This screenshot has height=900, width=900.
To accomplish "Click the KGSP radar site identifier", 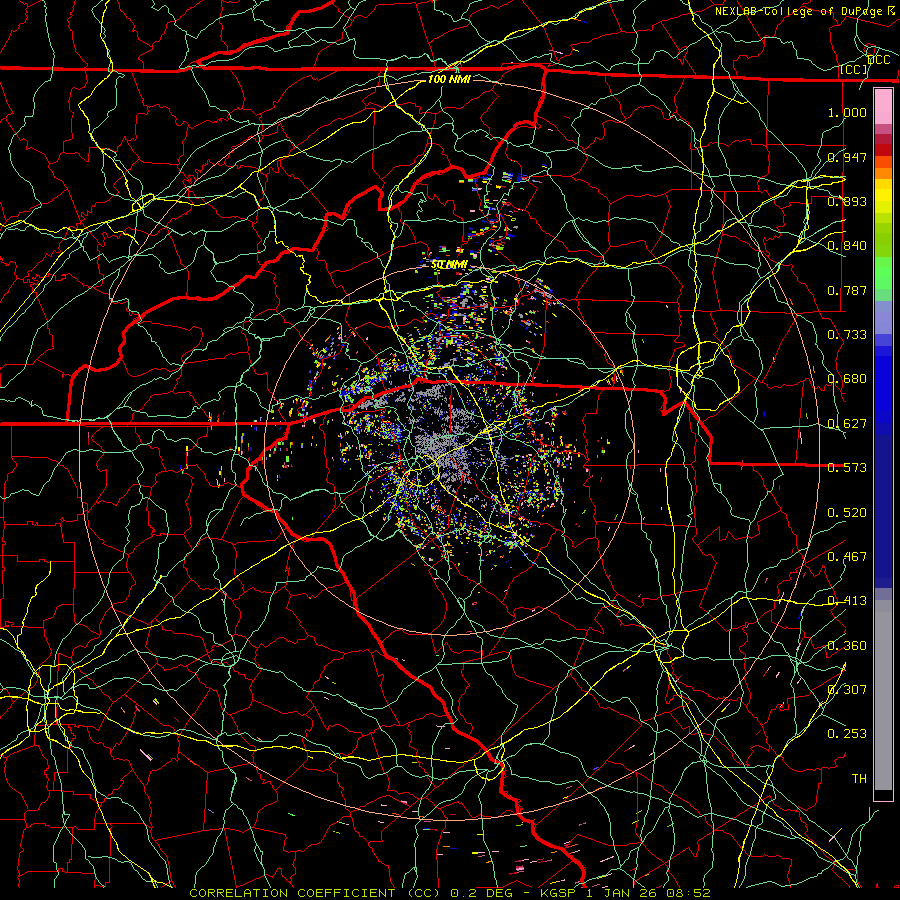I will click(x=558, y=893).
